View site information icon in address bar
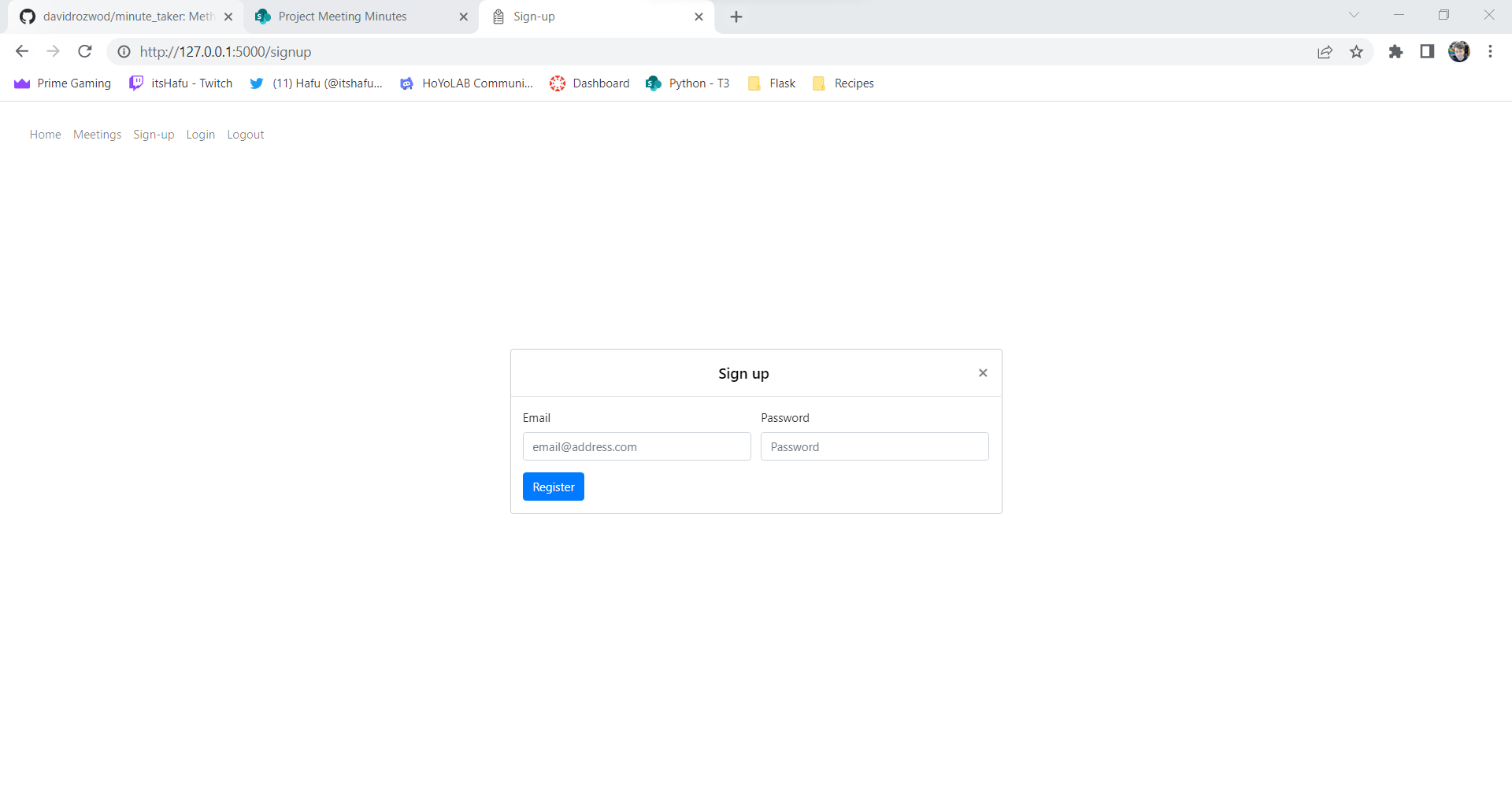 124,51
